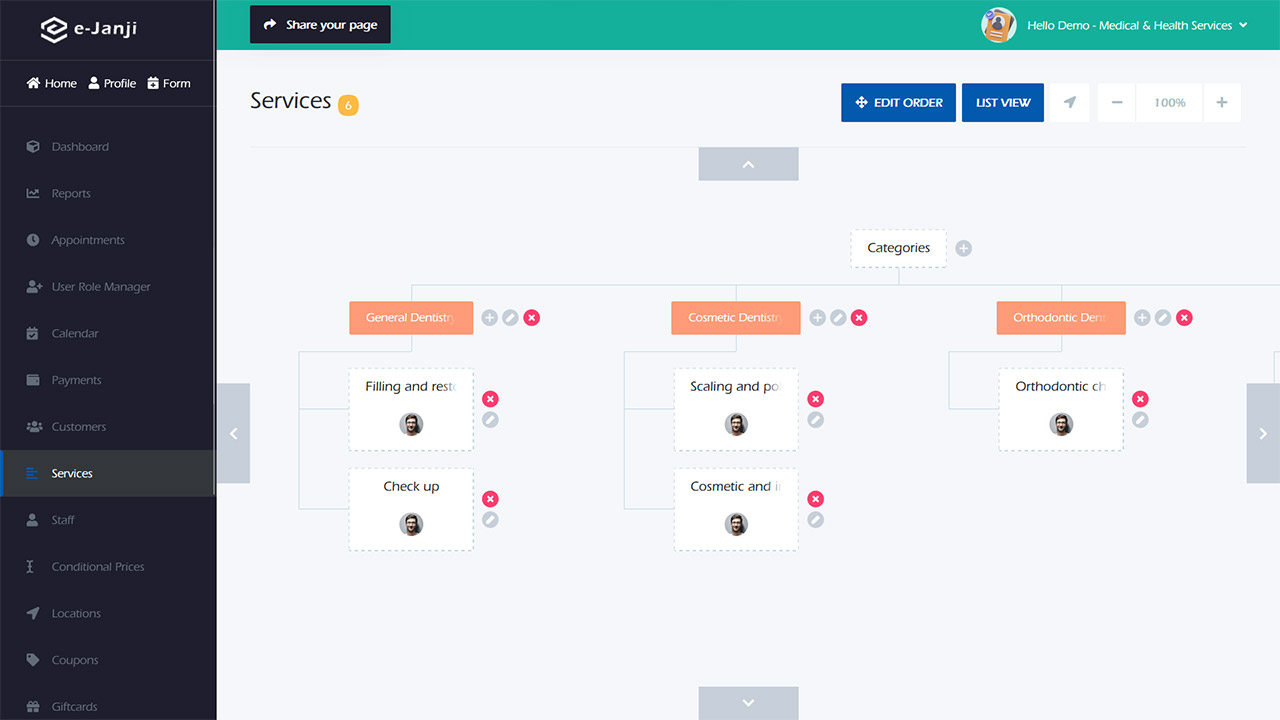Edit General Dentistry category pencil icon
1280x720 pixels.
(510, 317)
